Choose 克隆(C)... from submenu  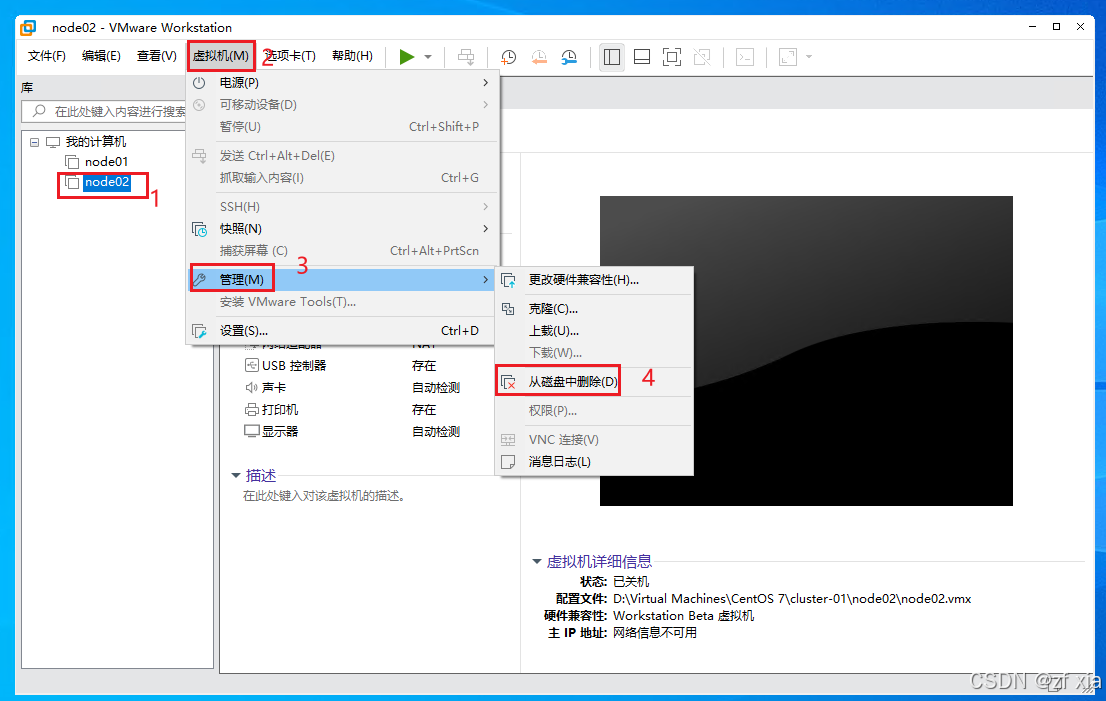coord(595,309)
